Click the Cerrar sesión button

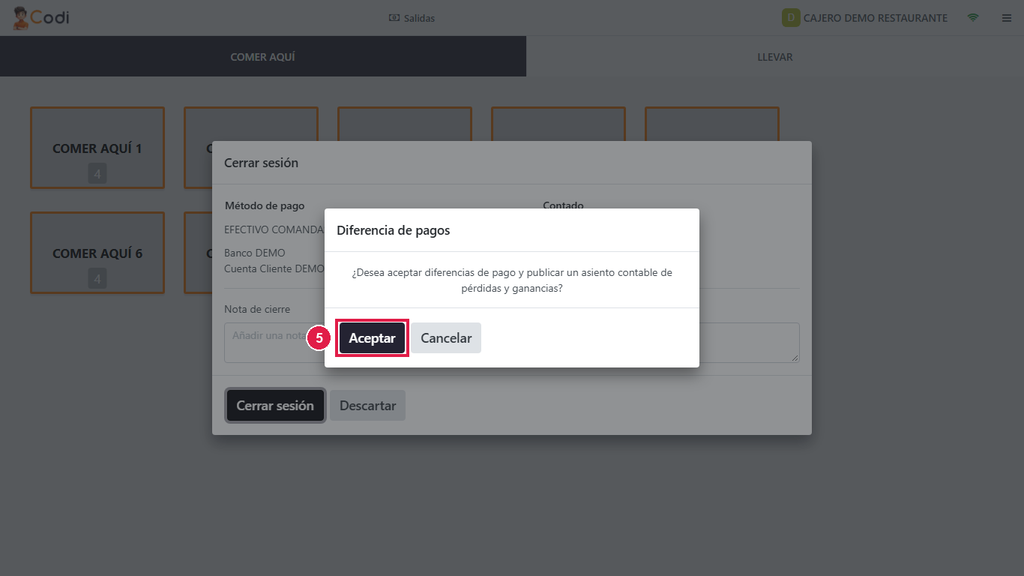(x=275, y=406)
